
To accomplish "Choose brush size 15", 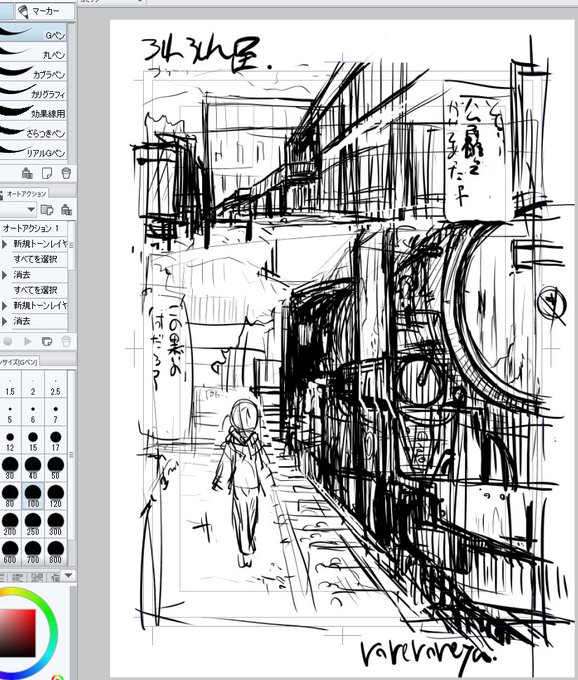I will tap(33, 441).
